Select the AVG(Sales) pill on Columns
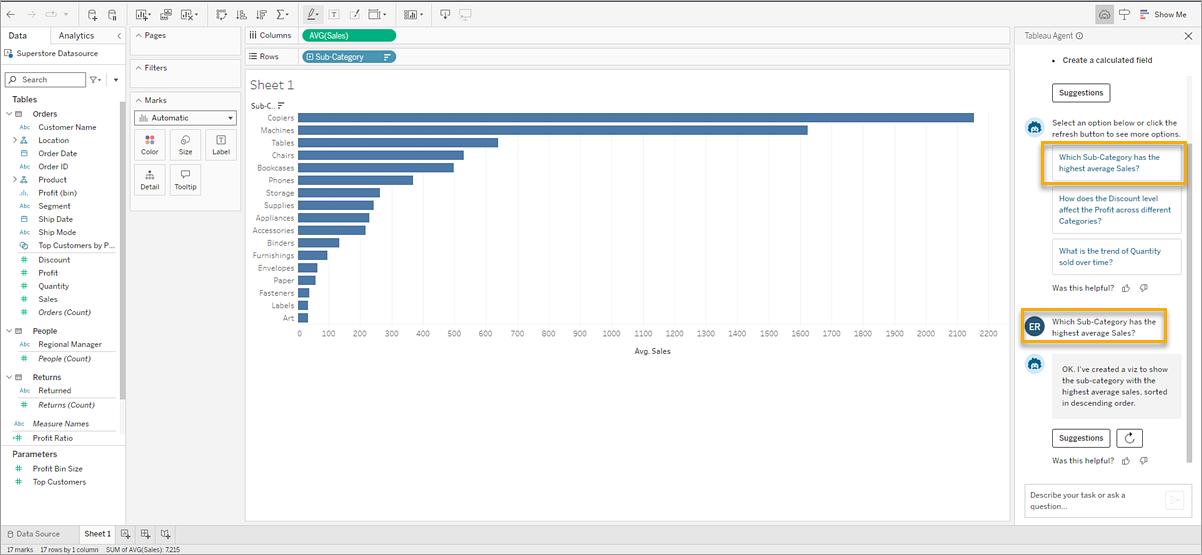 pyautogui.click(x=349, y=36)
